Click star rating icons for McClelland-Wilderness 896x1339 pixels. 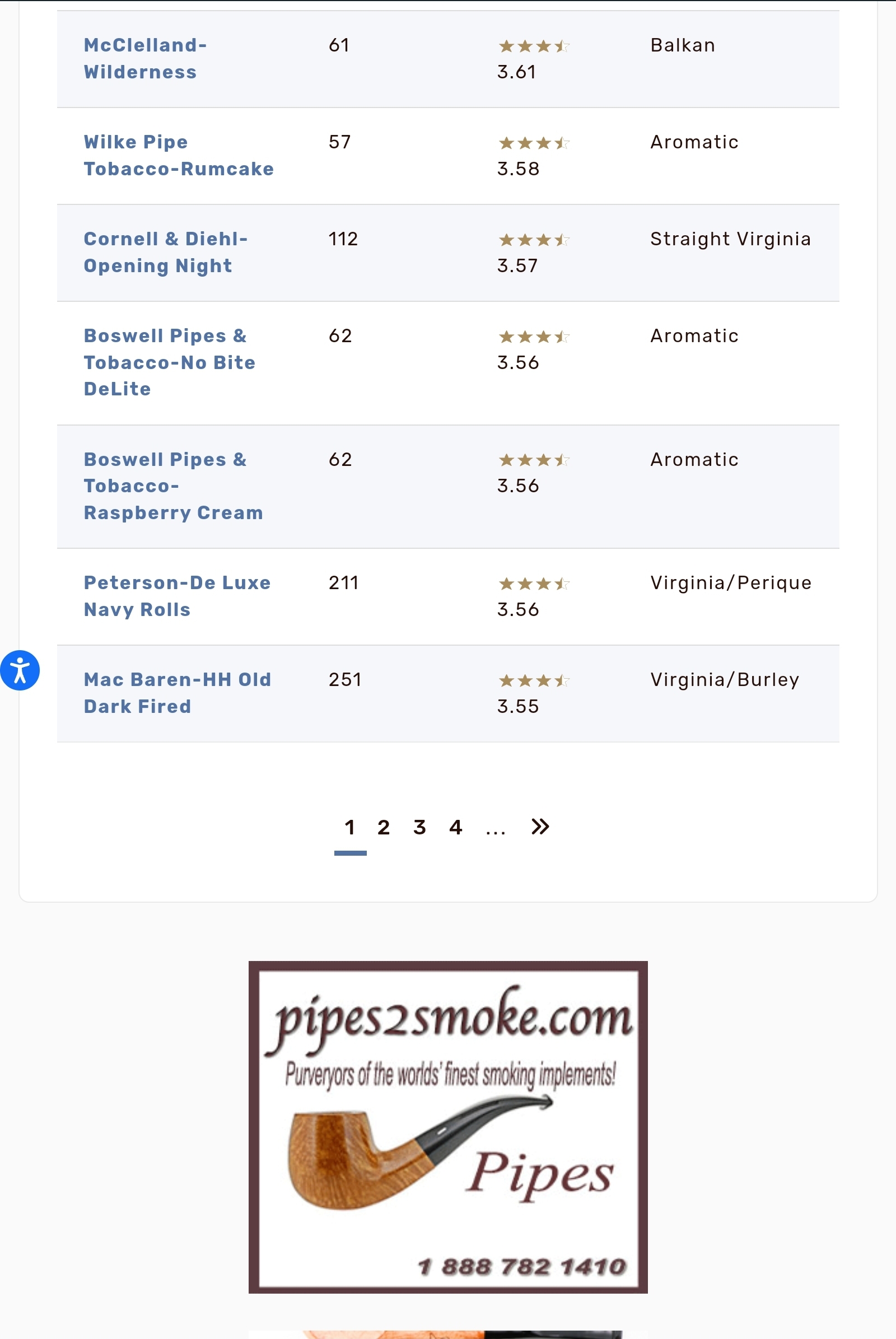point(534,46)
